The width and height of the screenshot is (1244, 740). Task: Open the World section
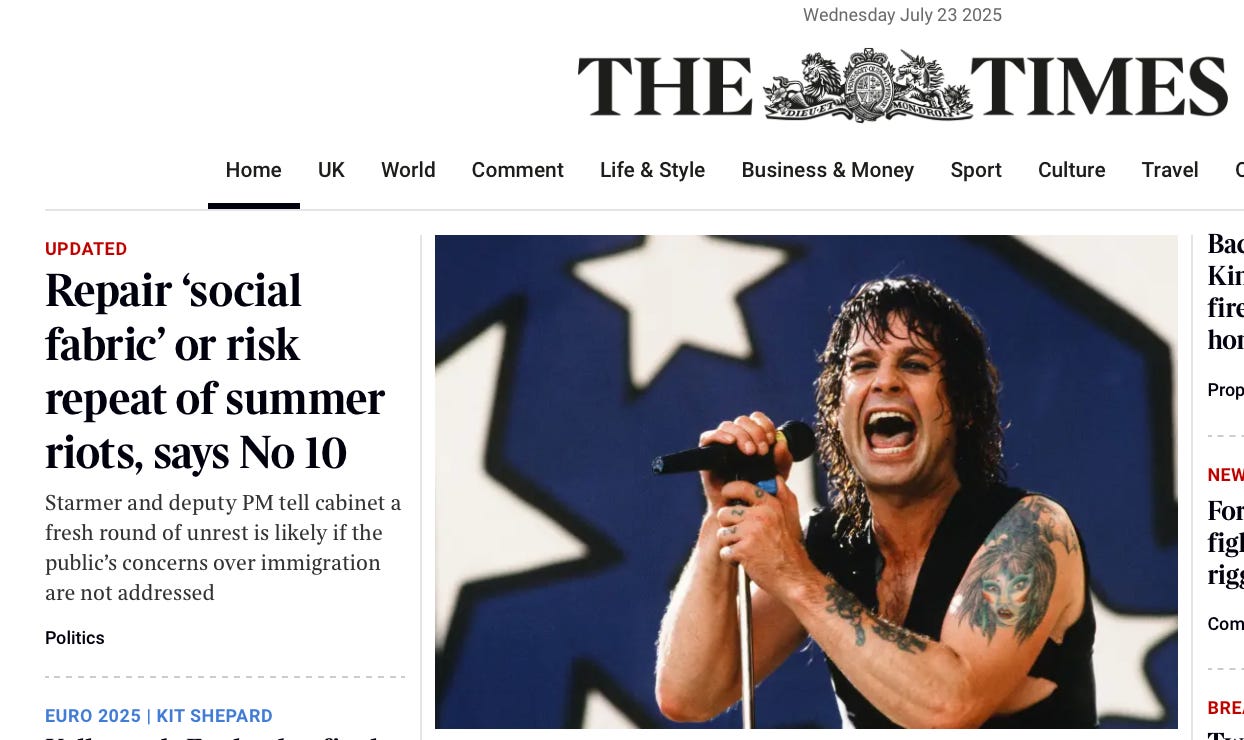(x=408, y=170)
